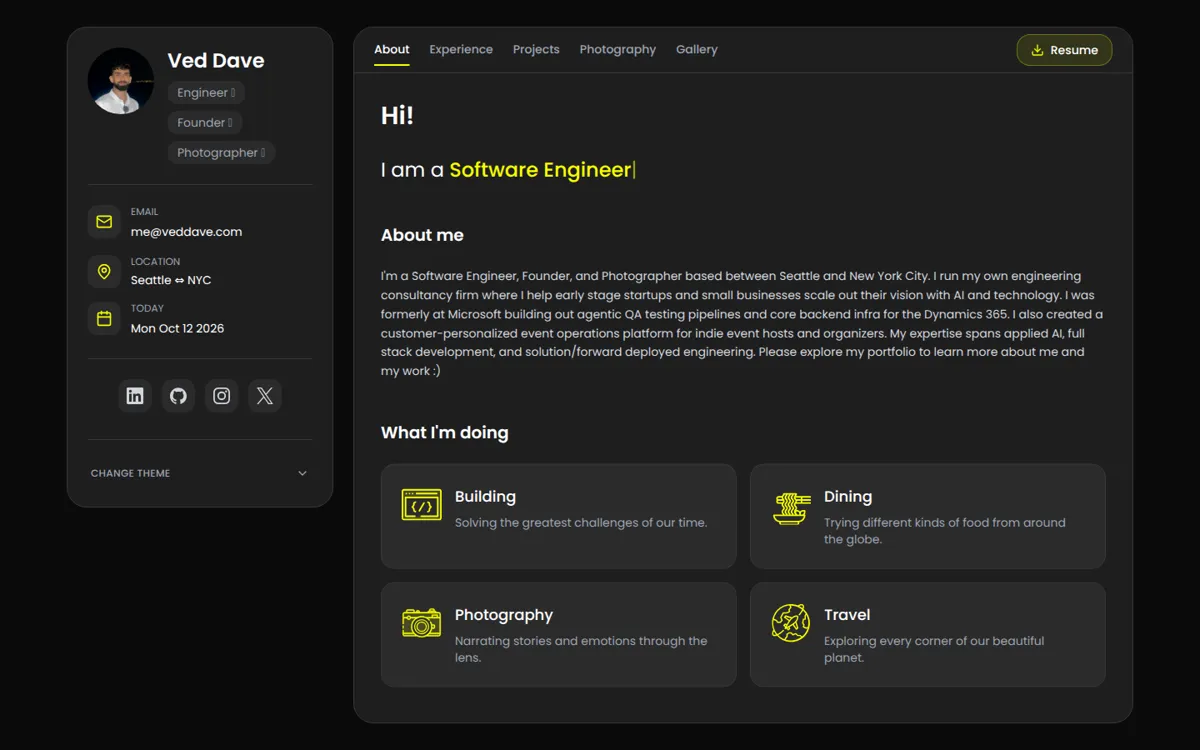The width and height of the screenshot is (1200, 750).
Task: Click the Founder tag badge
Action: 205,123
